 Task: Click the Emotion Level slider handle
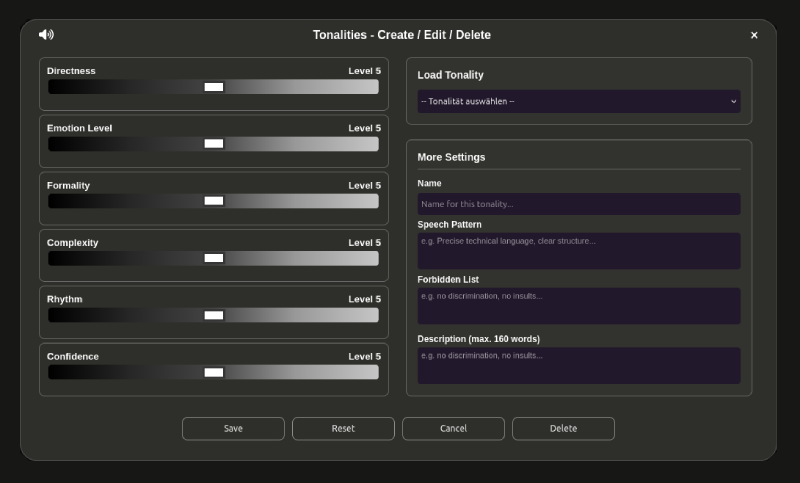click(x=214, y=144)
